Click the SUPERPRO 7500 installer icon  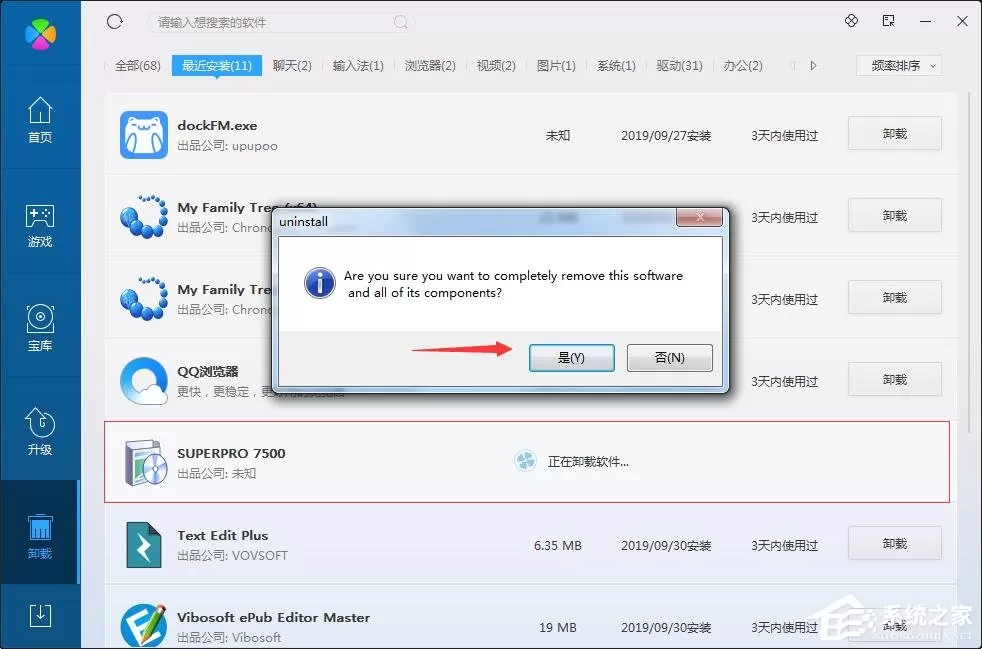[x=145, y=463]
